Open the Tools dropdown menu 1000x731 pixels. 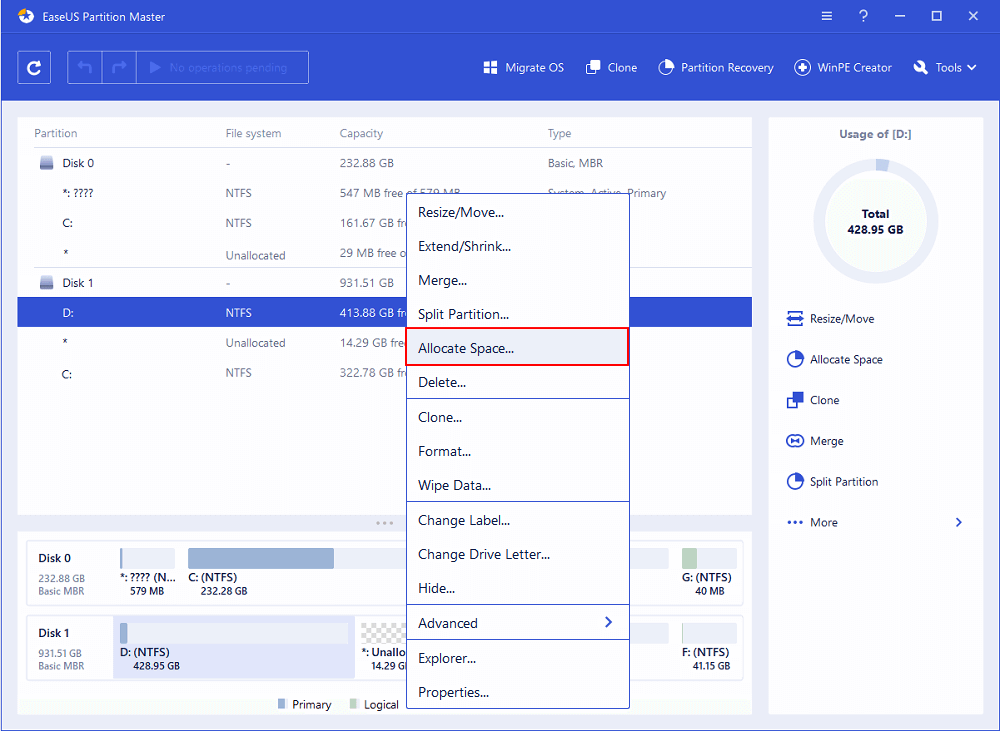pos(945,68)
